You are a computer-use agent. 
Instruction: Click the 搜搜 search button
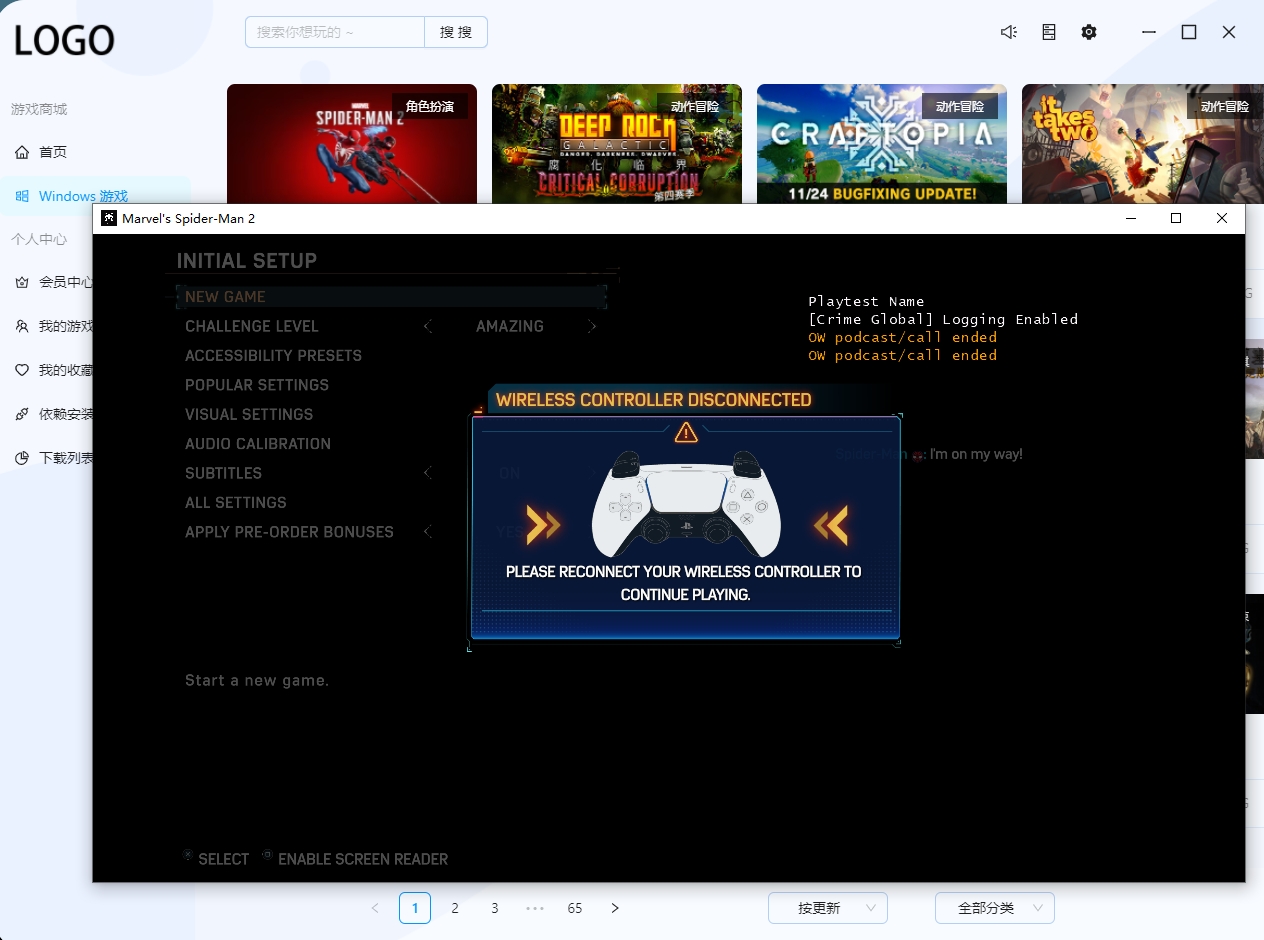coord(456,32)
